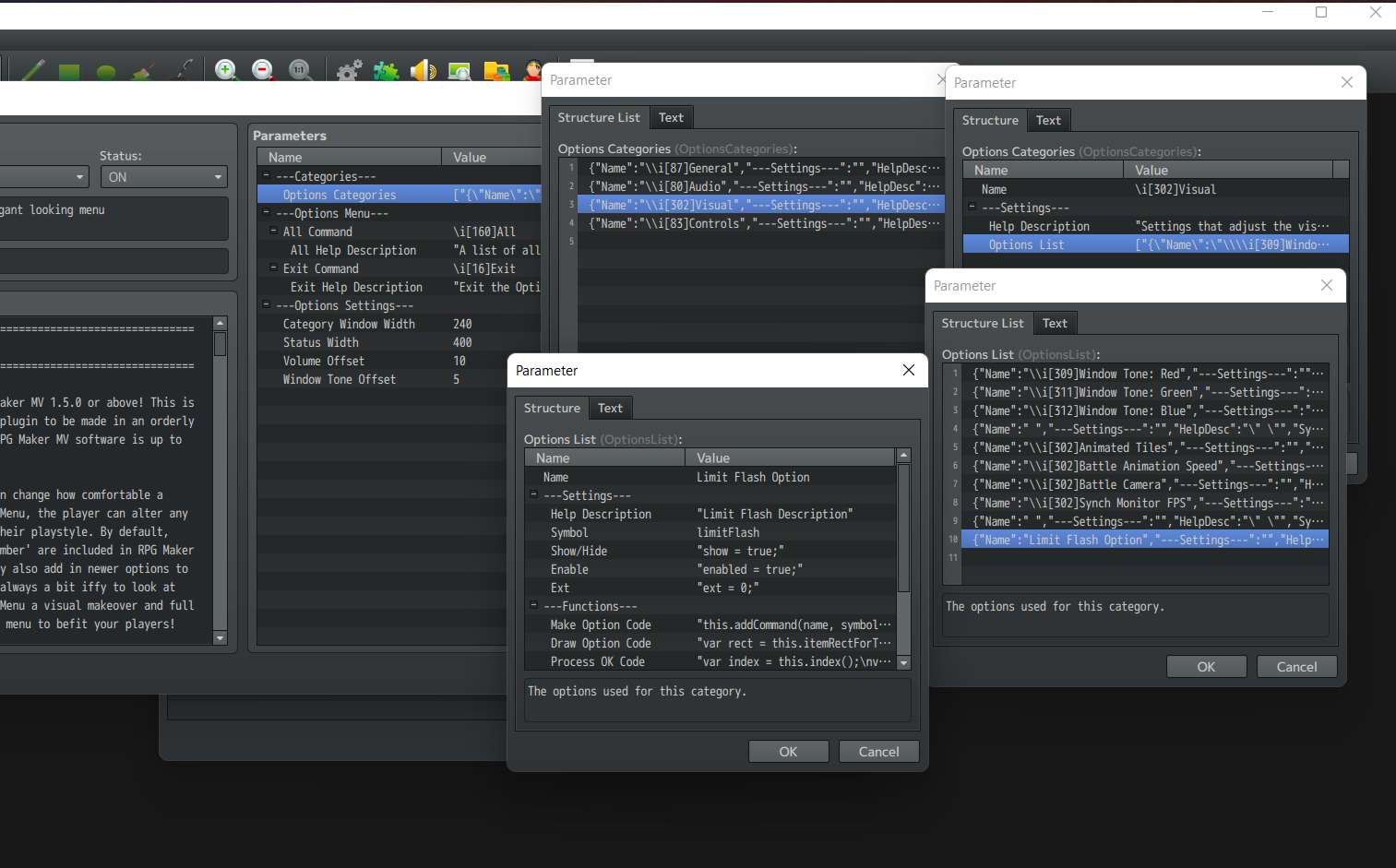
Task: Select the Flood Fill tool
Action: 143,71
